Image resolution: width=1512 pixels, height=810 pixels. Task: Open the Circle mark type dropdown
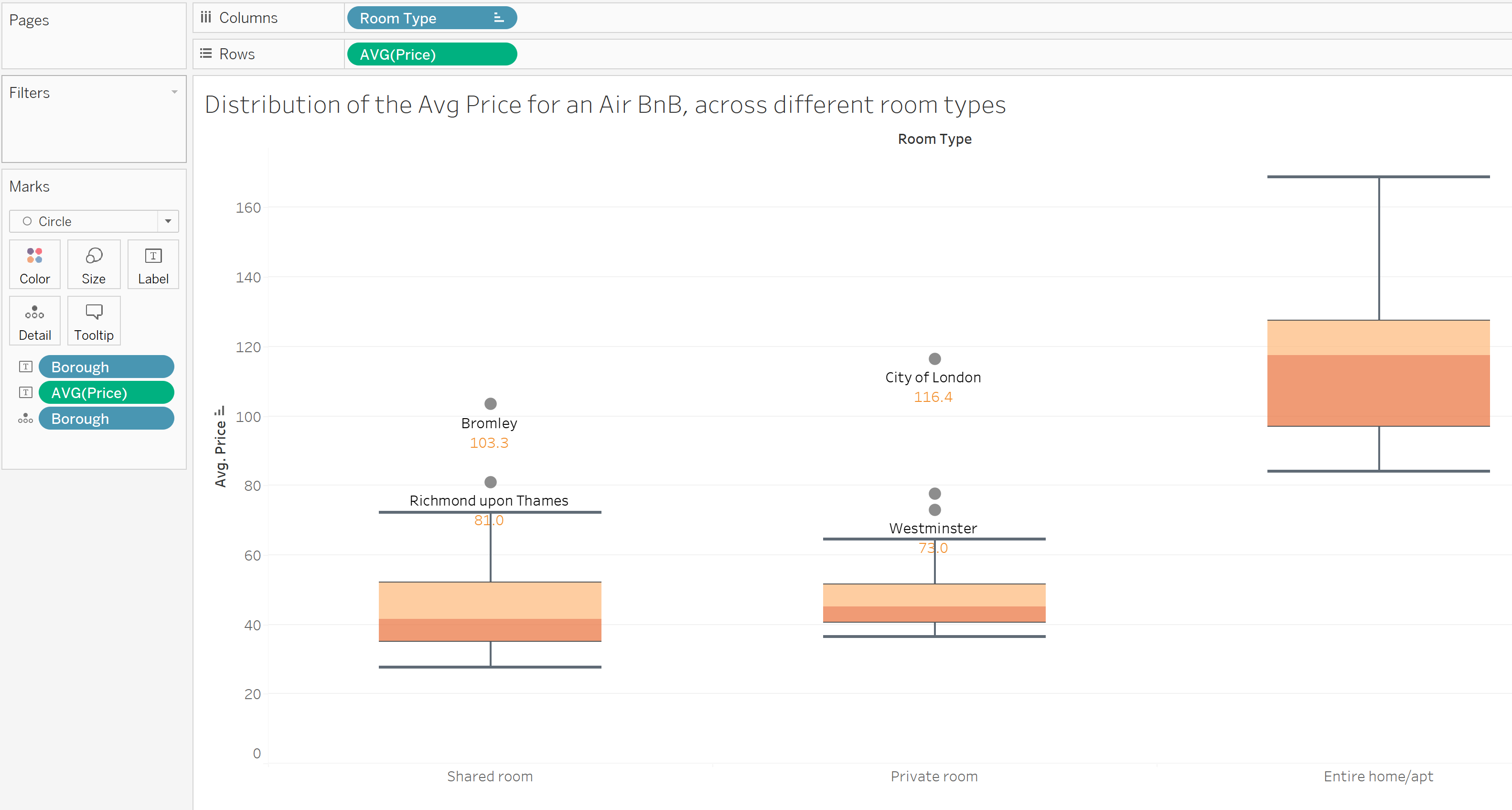point(168,221)
